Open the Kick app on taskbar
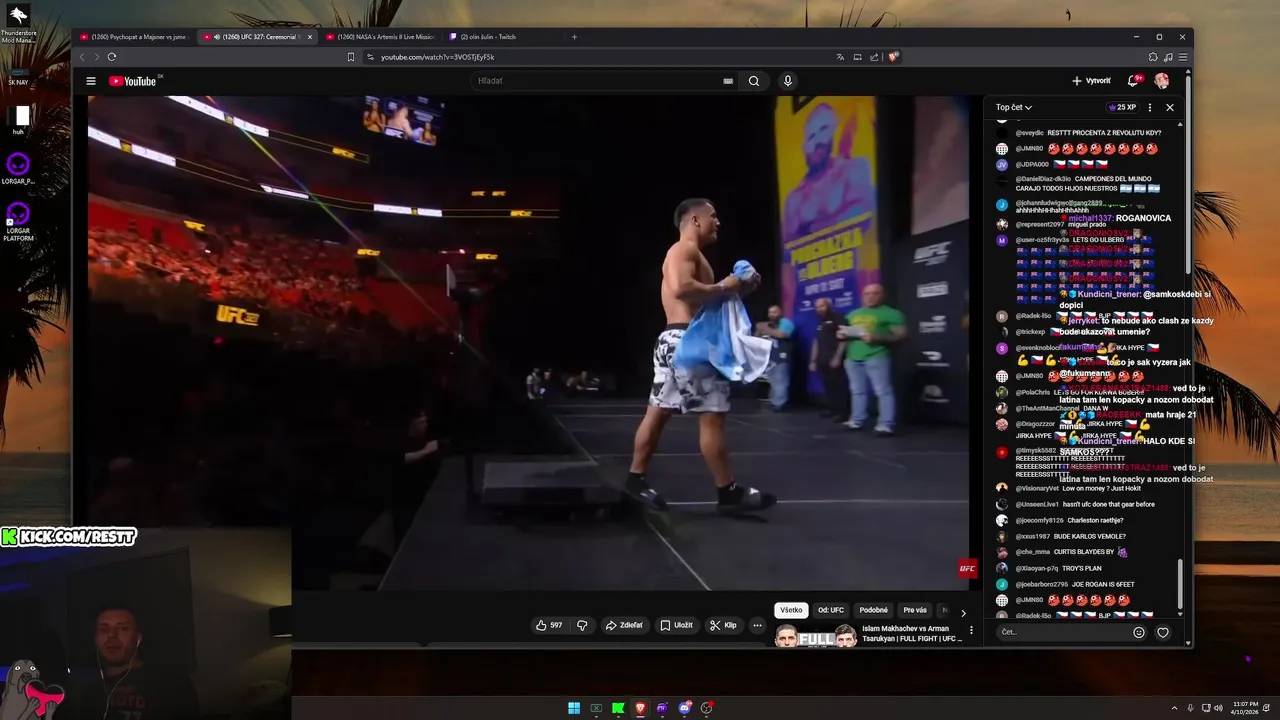 click(x=618, y=708)
